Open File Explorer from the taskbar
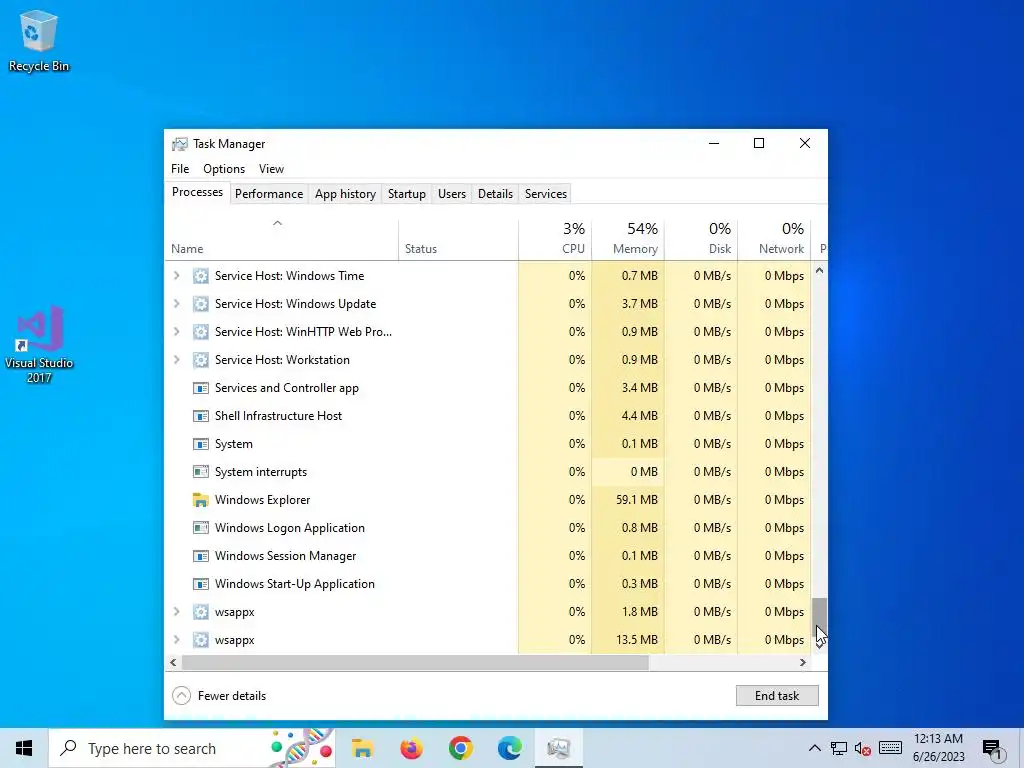The image size is (1024, 768). 362,748
